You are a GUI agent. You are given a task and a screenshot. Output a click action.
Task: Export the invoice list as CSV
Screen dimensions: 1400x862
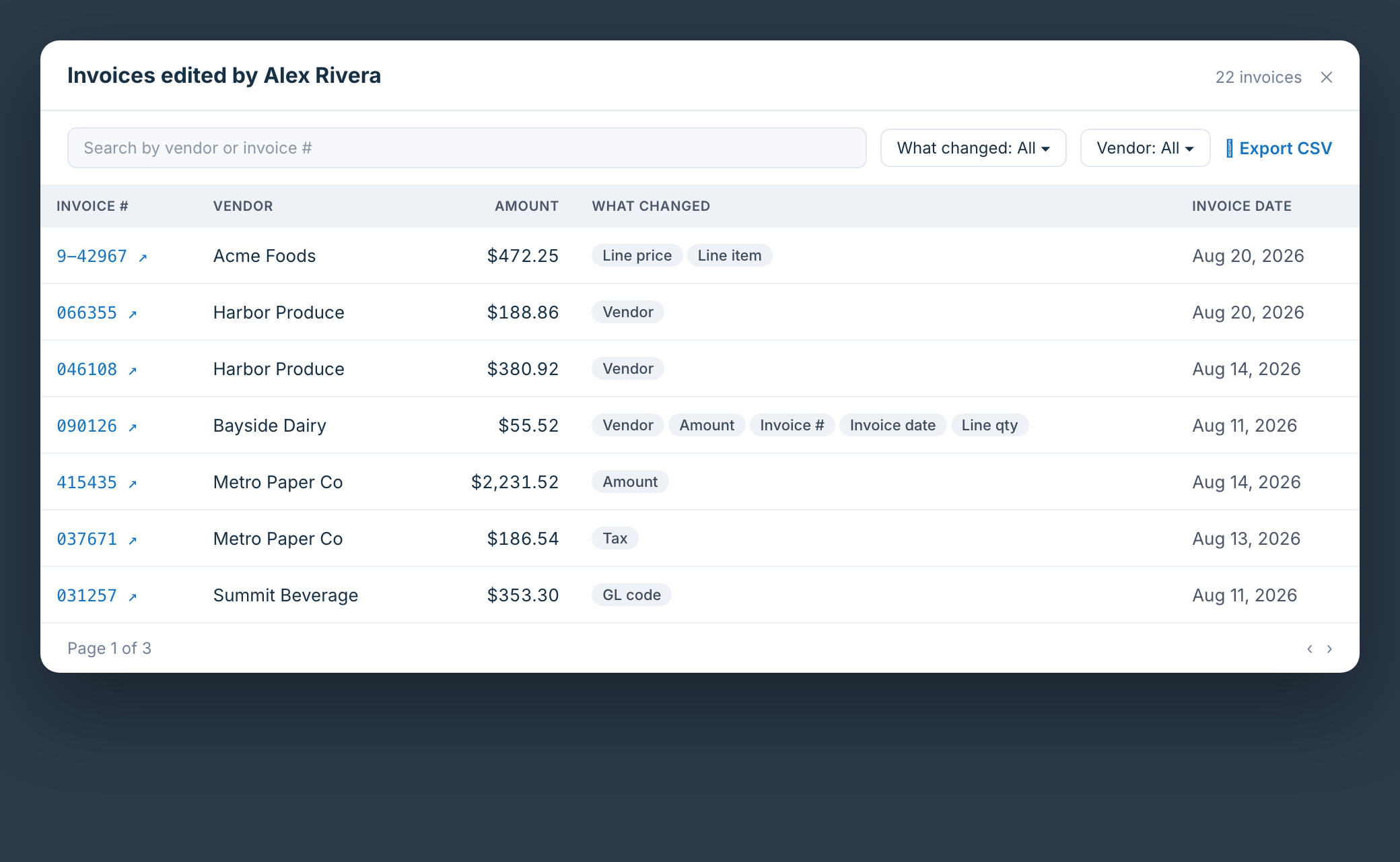click(x=1279, y=148)
